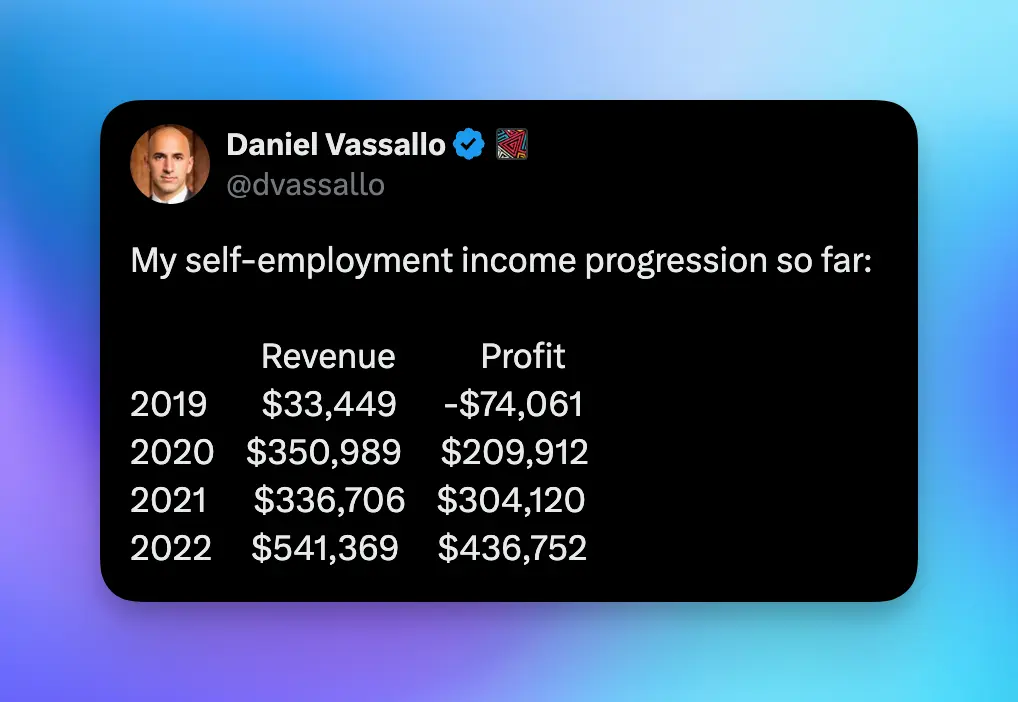Click the blue verified checkmark badge
Image resolution: width=1018 pixels, height=702 pixels.
click(x=469, y=145)
